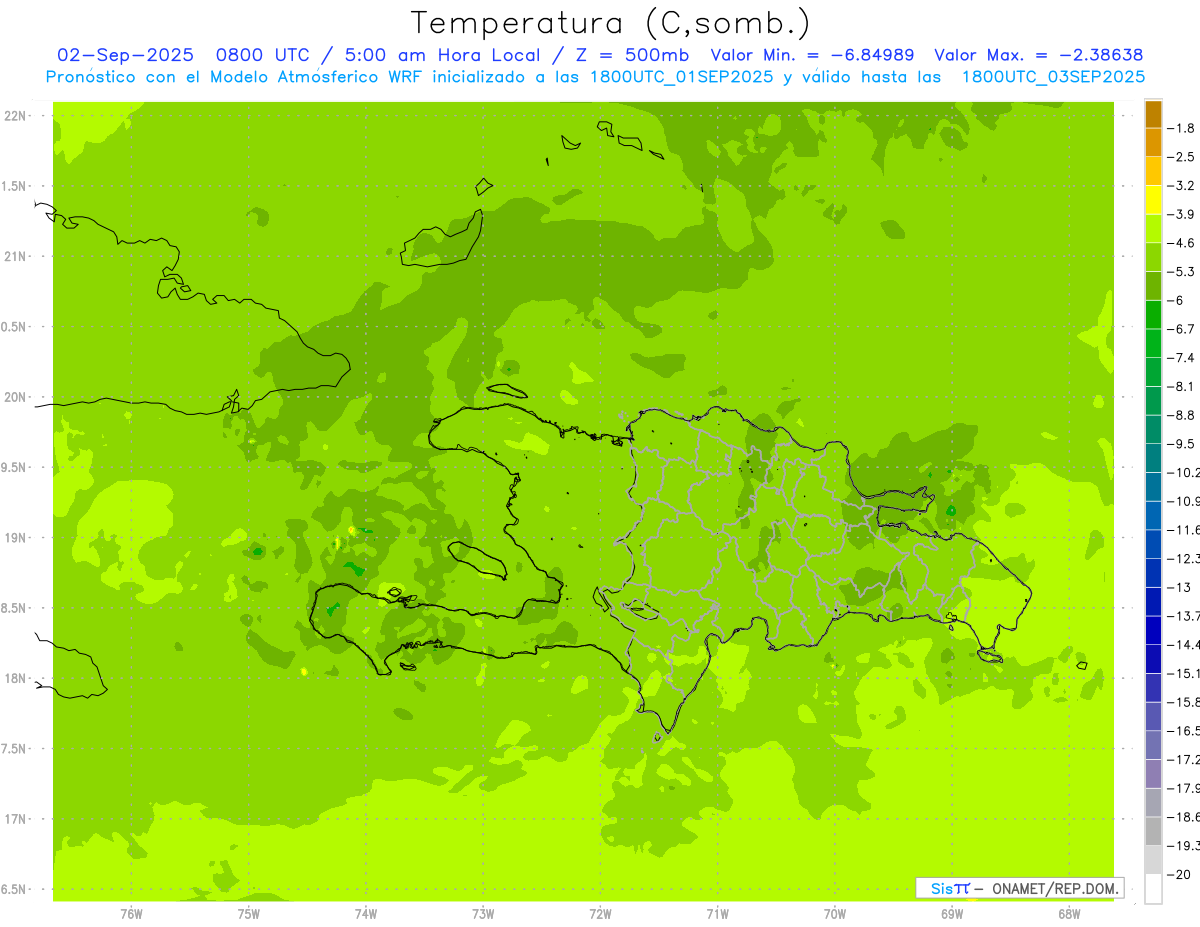1200x927 pixels.
Task: Click the dark orange swatch above -1.8
Action: (x=1153, y=114)
